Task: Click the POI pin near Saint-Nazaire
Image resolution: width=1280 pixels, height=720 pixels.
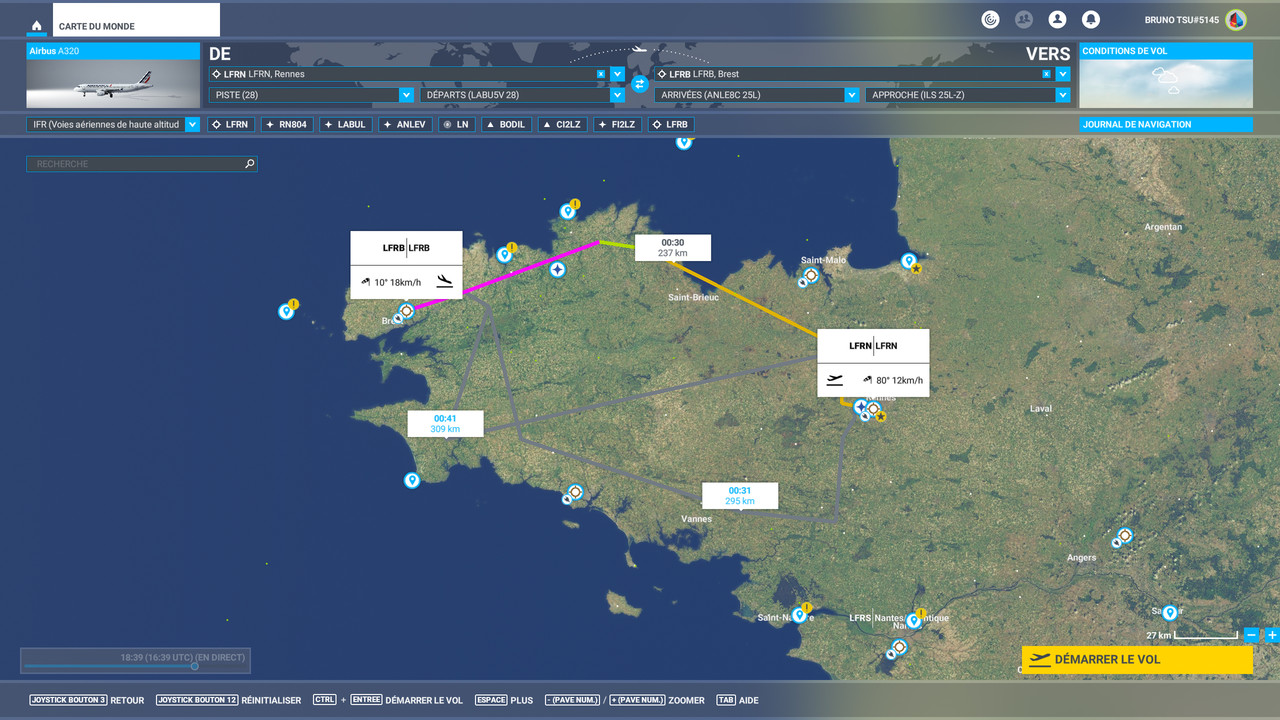Action: pyautogui.click(x=799, y=614)
